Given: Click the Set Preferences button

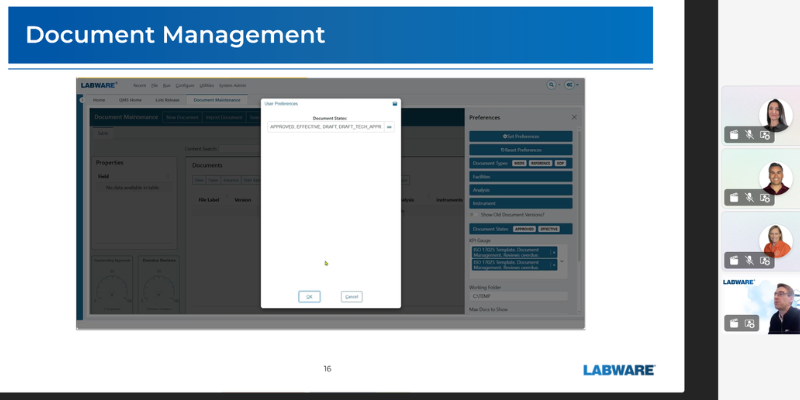Looking at the screenshot, I should click(521, 136).
